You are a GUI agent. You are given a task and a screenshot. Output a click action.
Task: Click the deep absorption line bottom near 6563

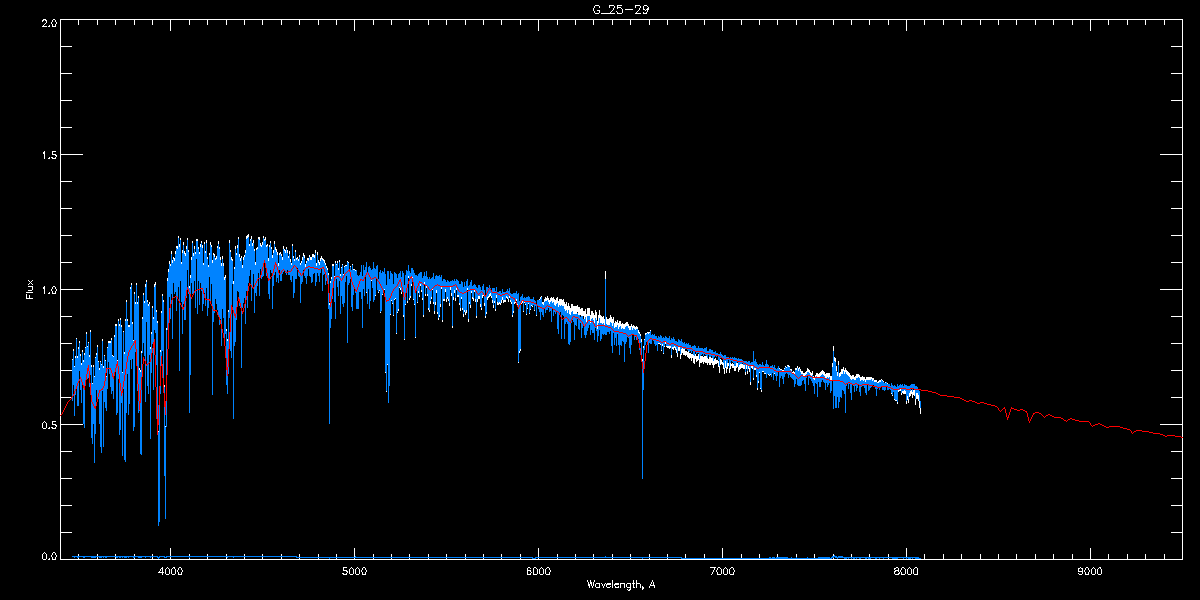pyautogui.click(x=642, y=475)
